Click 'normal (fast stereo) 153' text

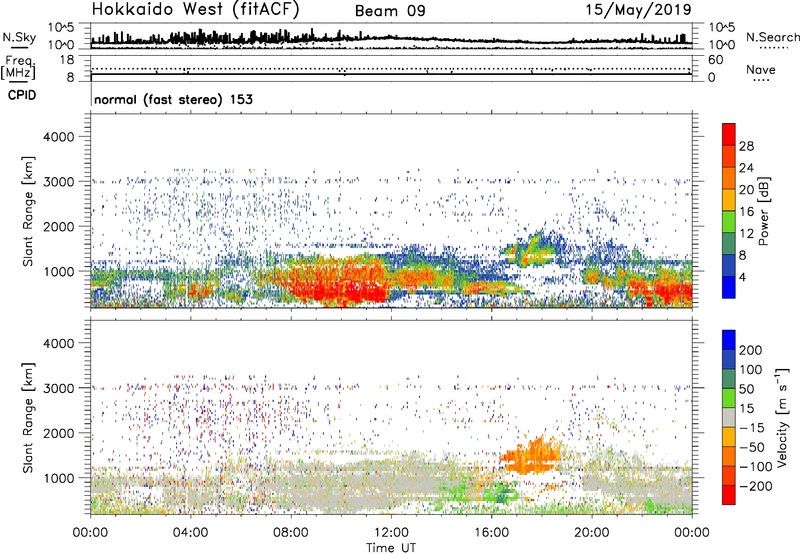pos(173,99)
